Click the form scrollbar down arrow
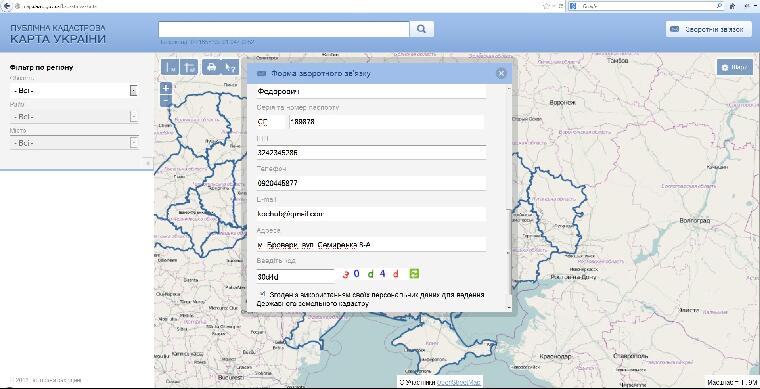 508,307
